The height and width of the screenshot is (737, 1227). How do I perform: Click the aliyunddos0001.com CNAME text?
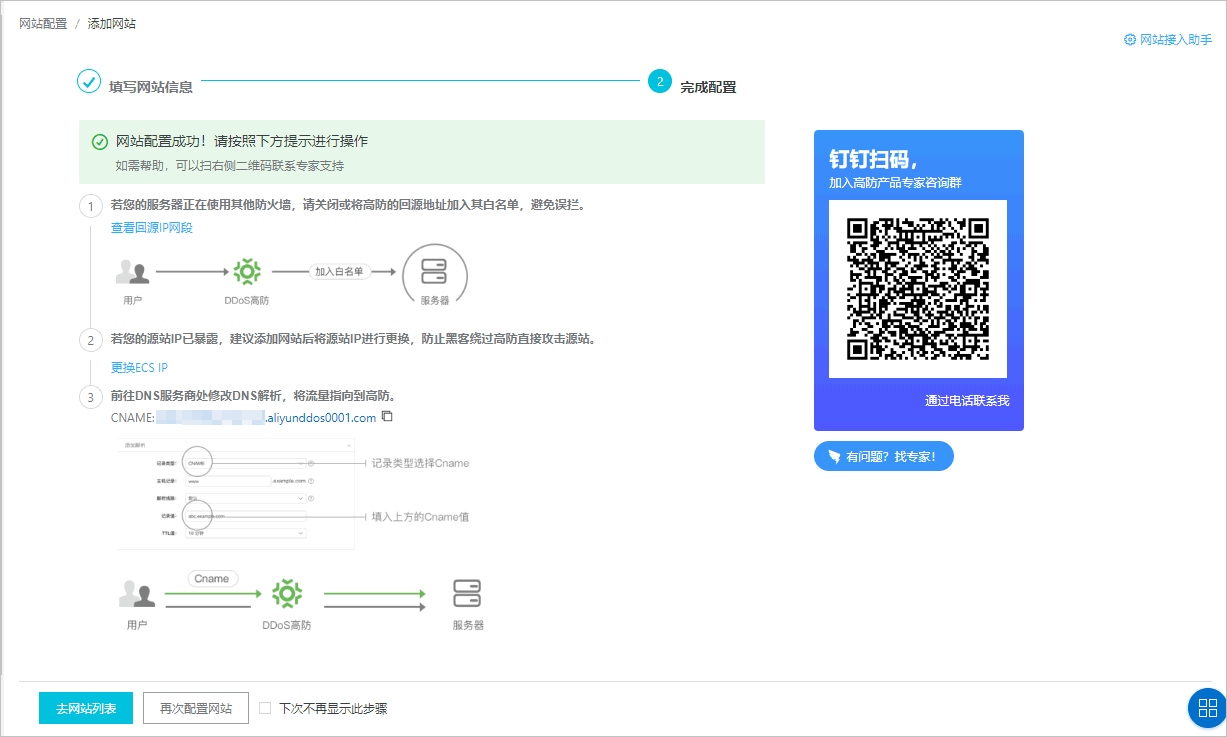pos(320,418)
